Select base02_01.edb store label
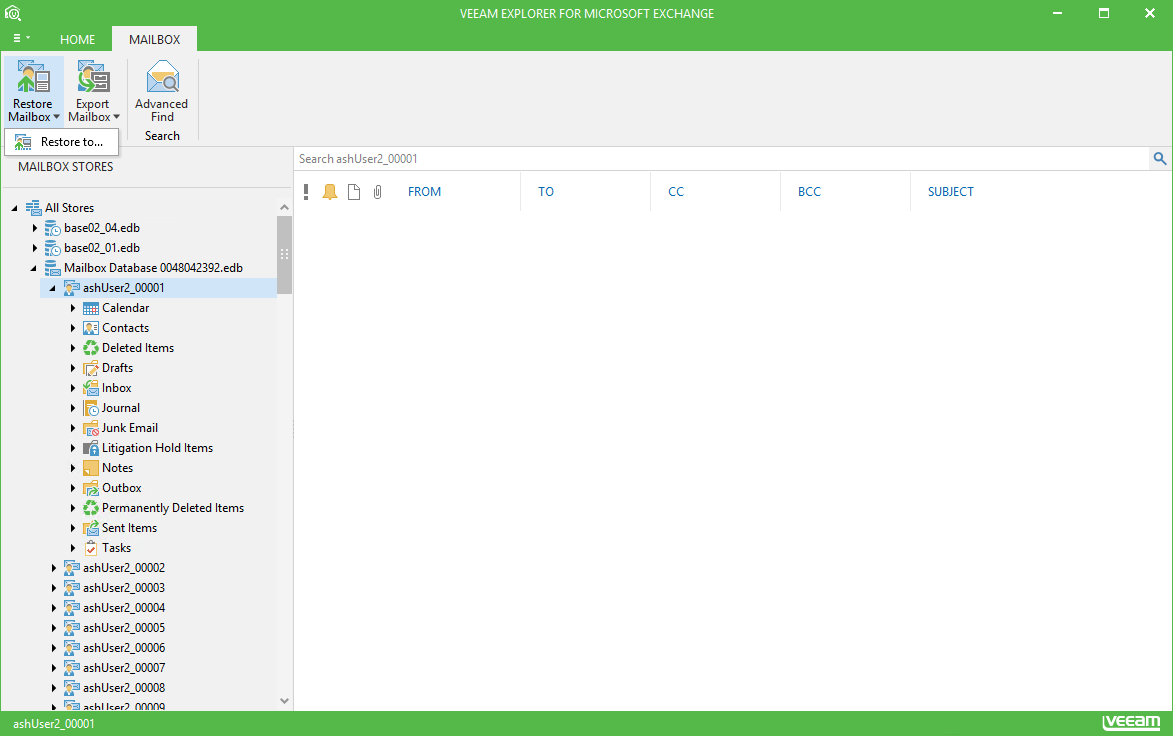This screenshot has height=736, width=1173. 102,248
